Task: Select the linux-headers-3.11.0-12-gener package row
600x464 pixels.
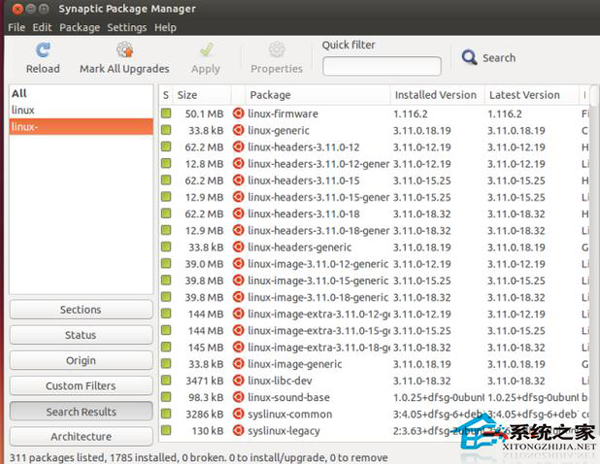Action: 374,164
